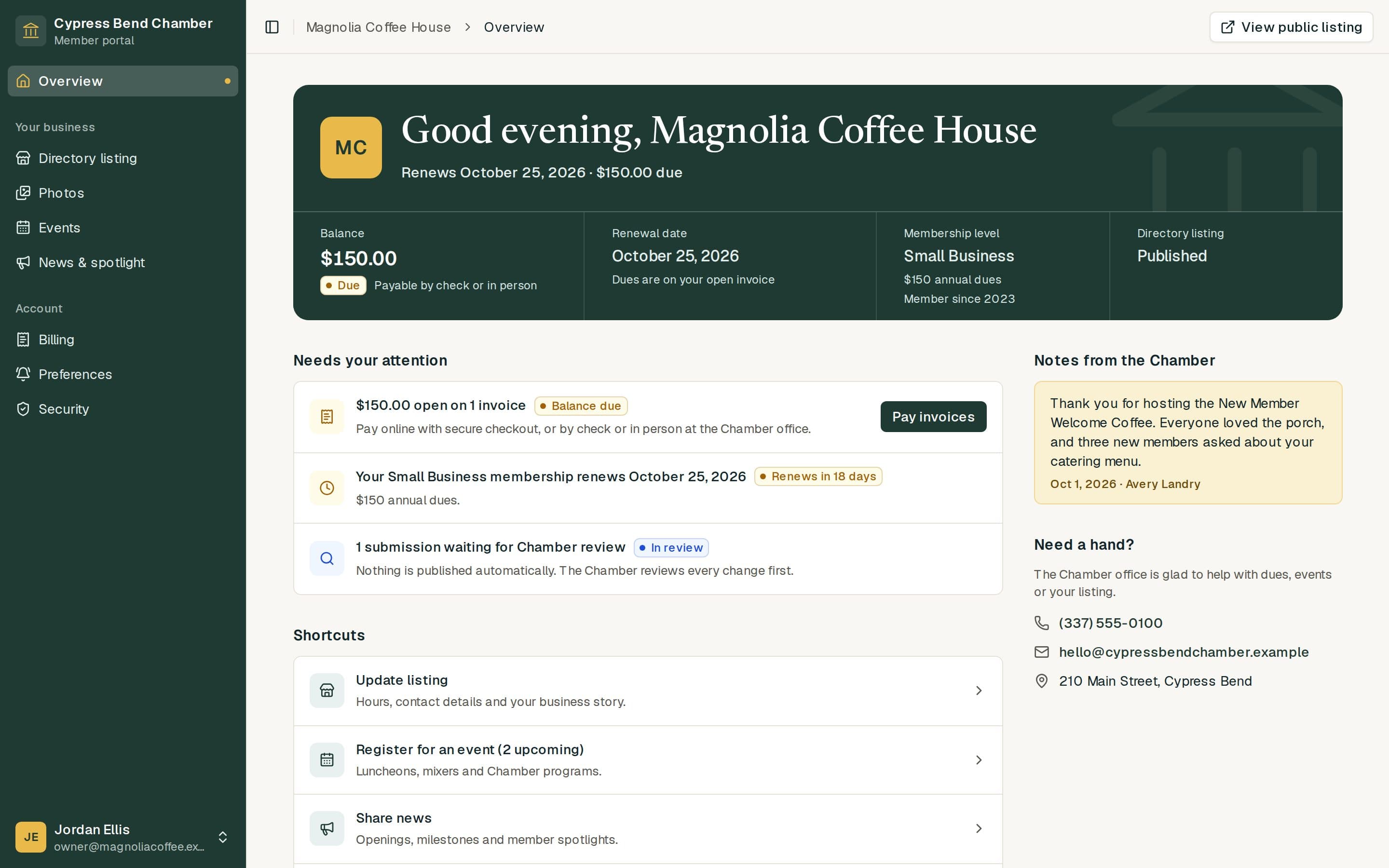Go to Overview in the sidebar
This screenshot has height=868, width=1389.
click(x=123, y=81)
